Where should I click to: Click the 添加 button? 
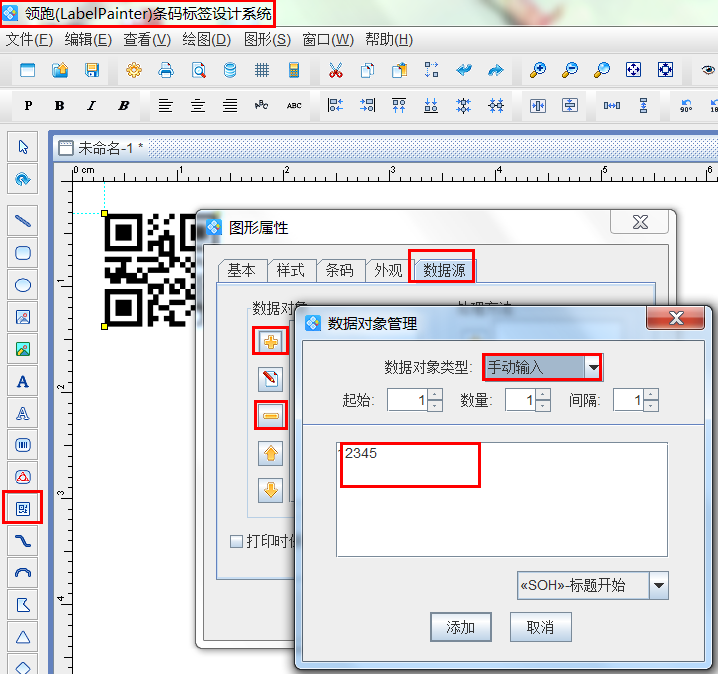pos(461,627)
